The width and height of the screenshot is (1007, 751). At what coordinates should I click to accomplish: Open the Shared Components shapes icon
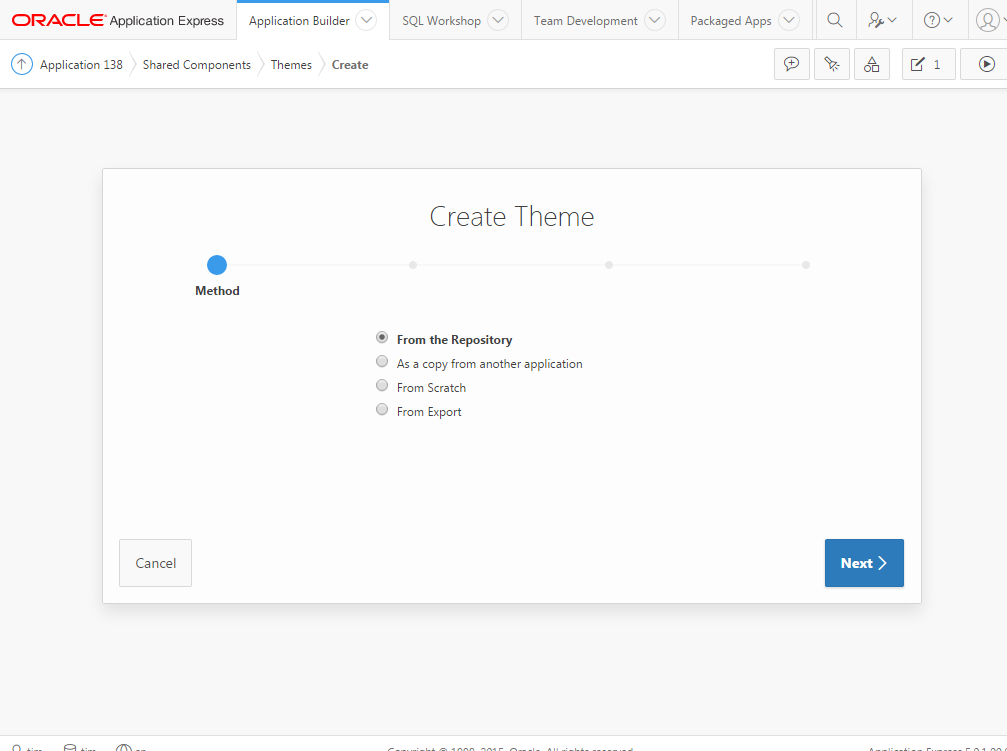tap(871, 64)
